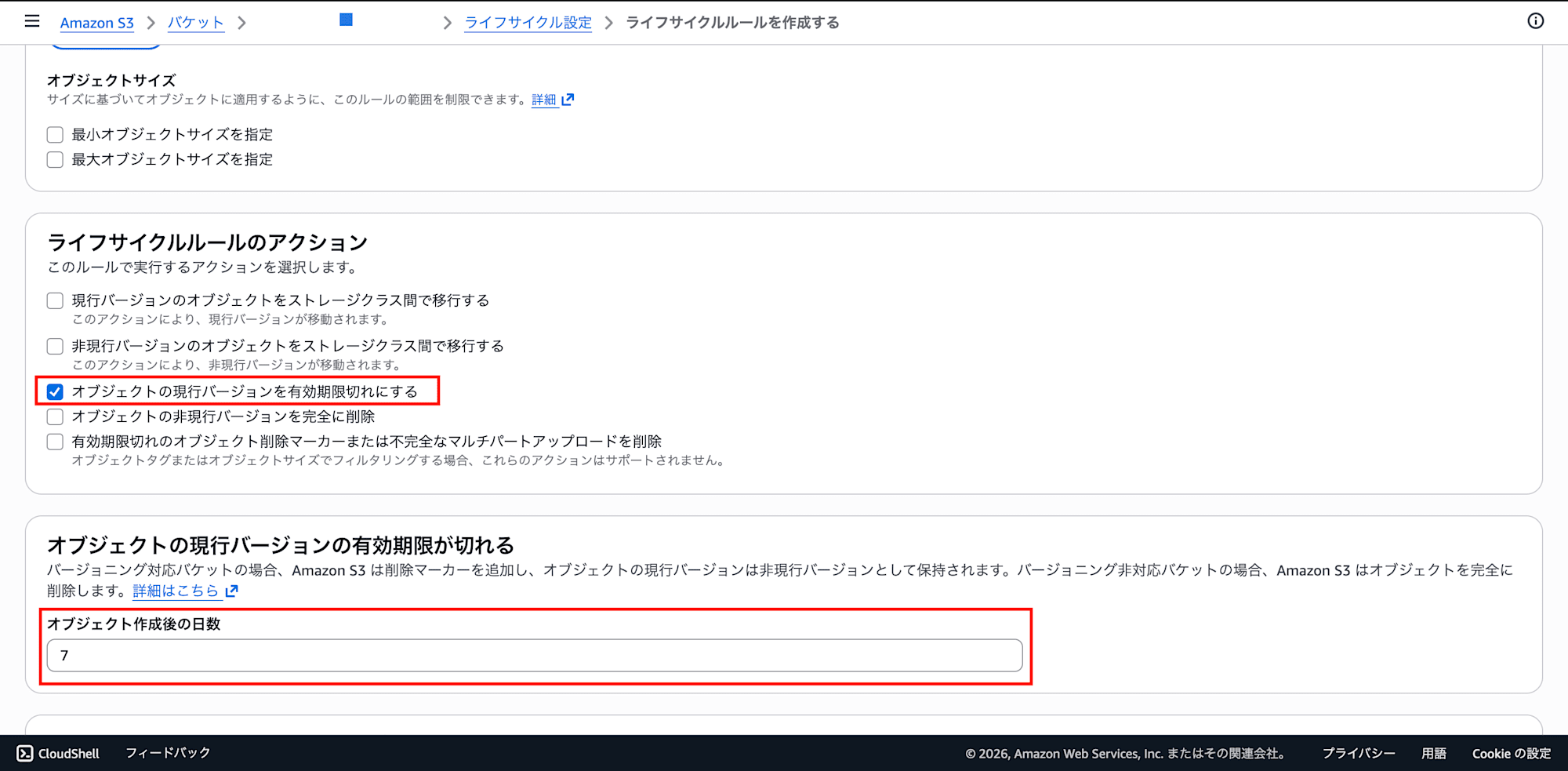Uncheck オブジェクトの現行バージョンを有効期限切れにする

point(55,392)
